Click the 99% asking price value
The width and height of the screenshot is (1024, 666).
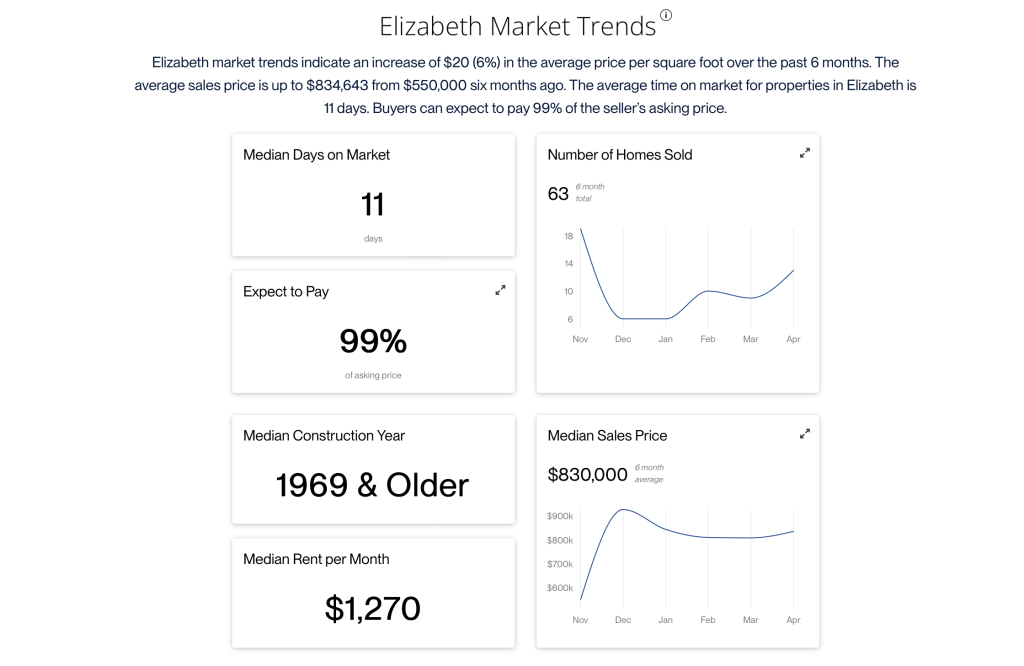click(x=373, y=341)
